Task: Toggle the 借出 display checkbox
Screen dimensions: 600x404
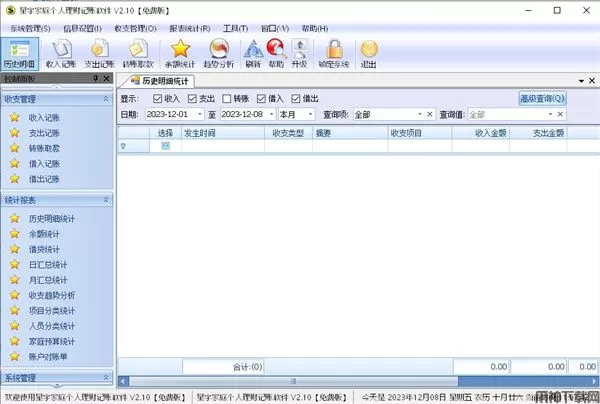Action: pos(295,99)
